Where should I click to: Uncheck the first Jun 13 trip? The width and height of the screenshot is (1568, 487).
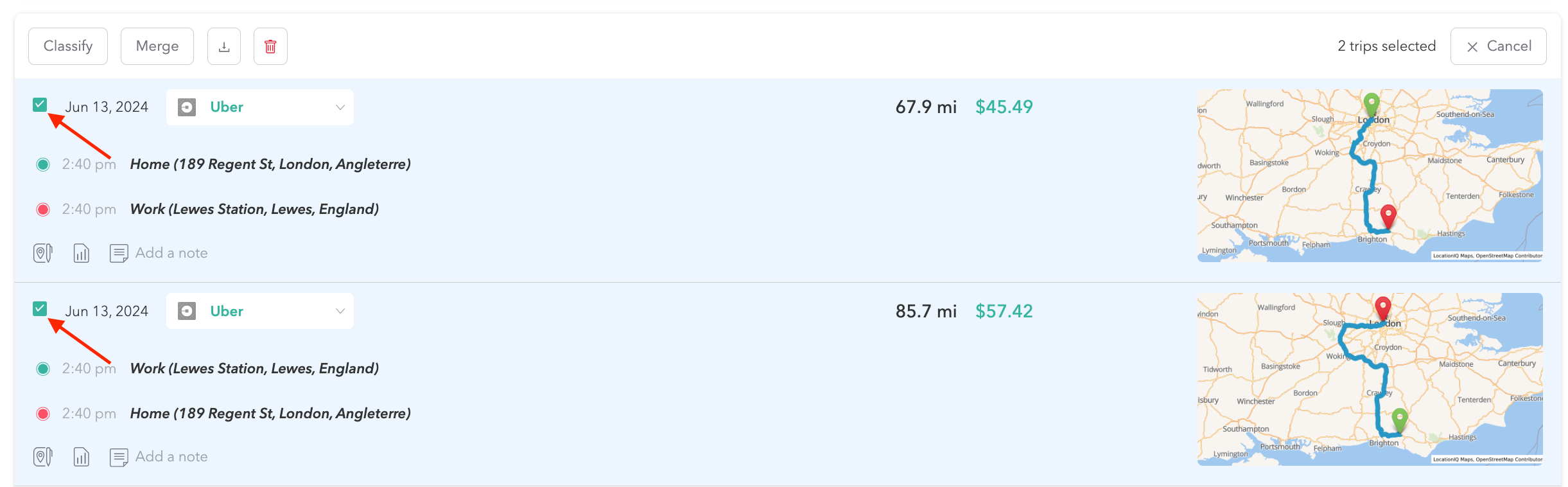(40, 103)
